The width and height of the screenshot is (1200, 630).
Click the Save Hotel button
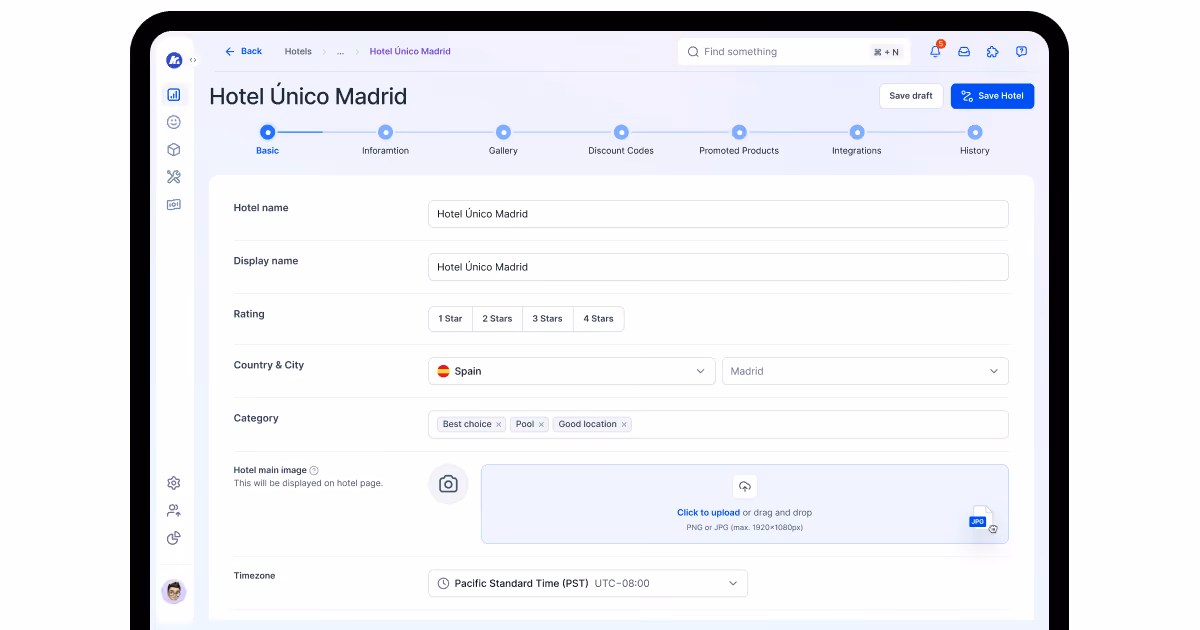(992, 96)
